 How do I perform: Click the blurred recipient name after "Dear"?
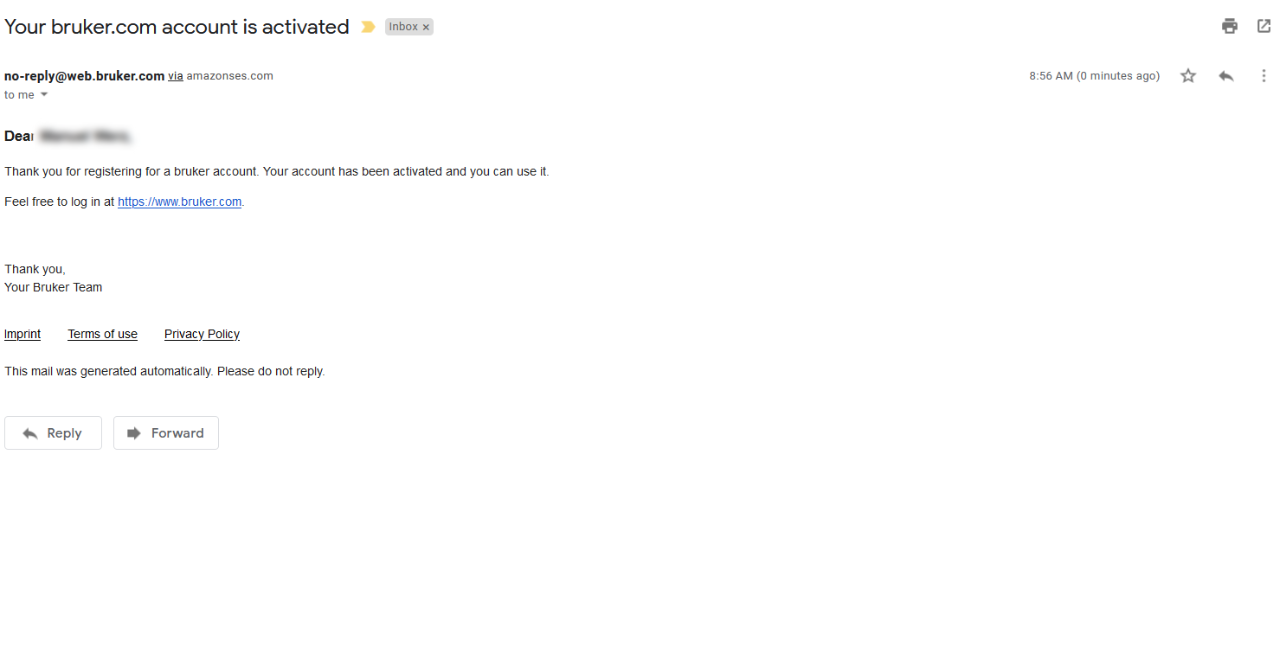pos(86,136)
